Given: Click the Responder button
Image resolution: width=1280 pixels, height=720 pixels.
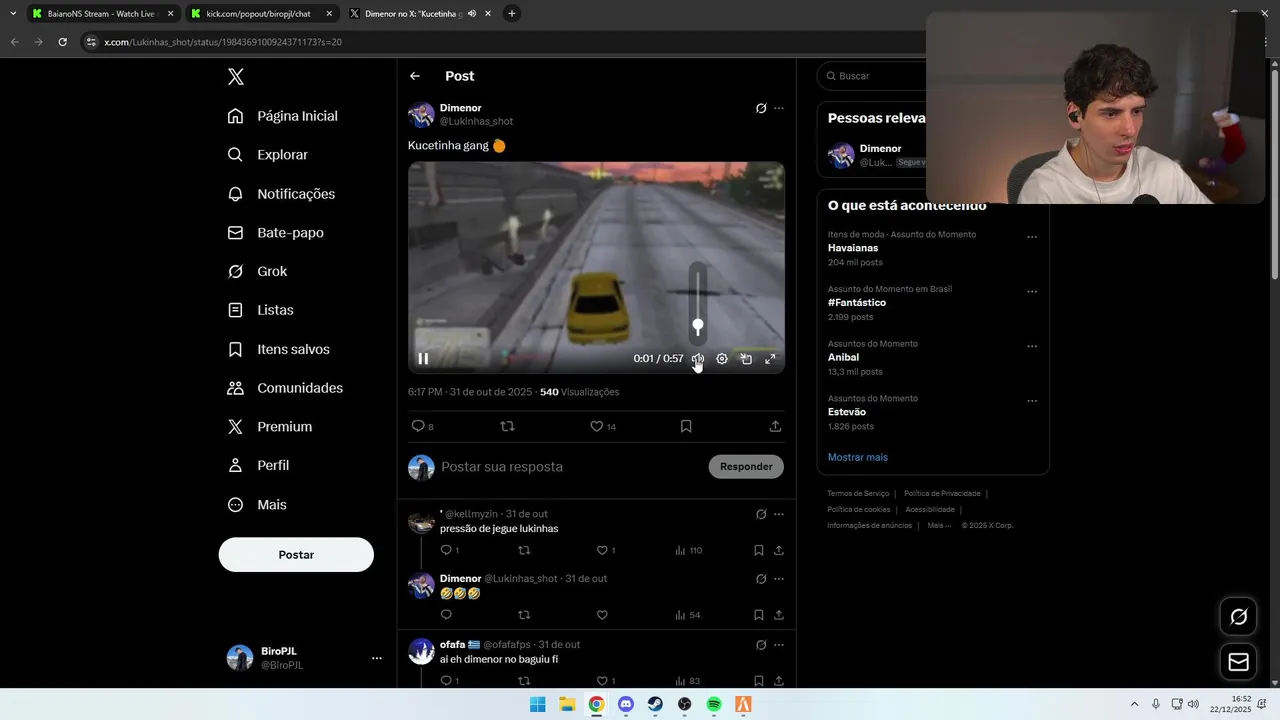Looking at the screenshot, I should click(x=746, y=467).
